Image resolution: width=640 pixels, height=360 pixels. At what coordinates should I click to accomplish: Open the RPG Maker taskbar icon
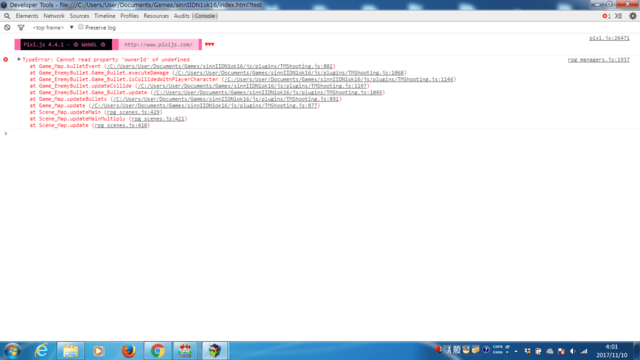[x=185, y=351]
